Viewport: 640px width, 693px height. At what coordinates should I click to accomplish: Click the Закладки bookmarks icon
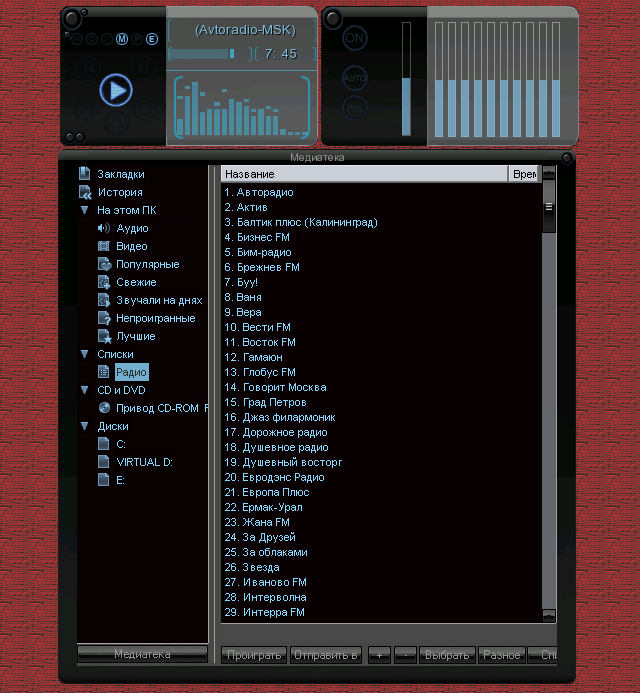click(84, 174)
